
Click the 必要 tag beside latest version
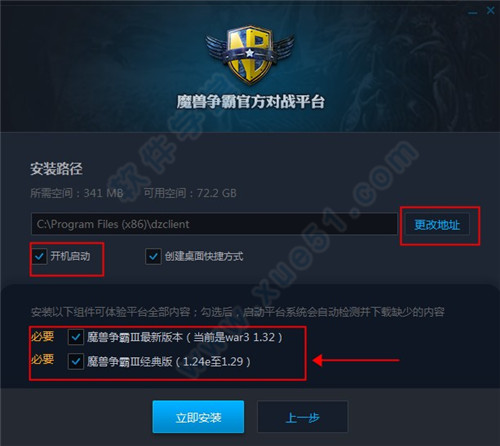coord(42,336)
